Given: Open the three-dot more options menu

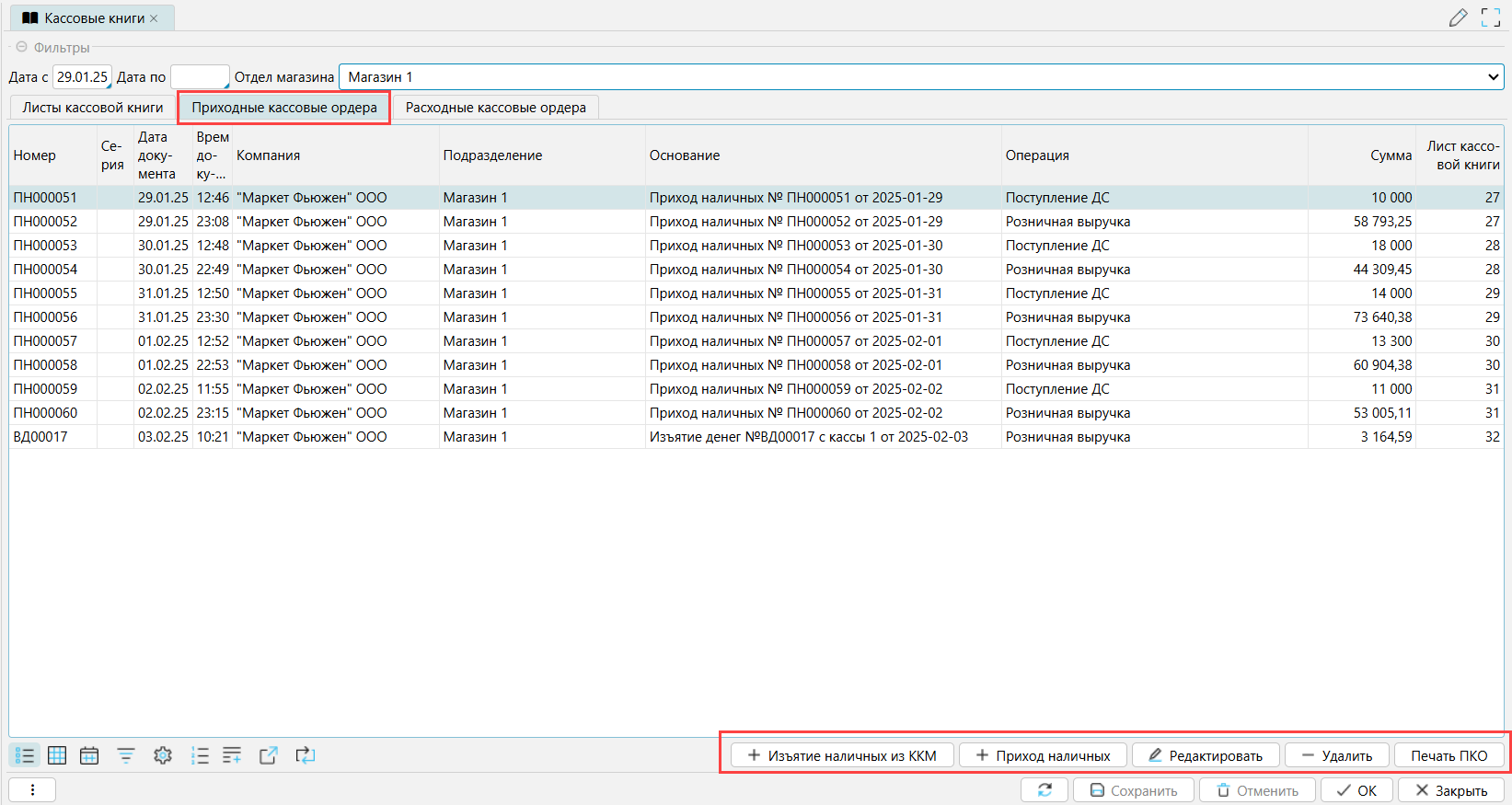Looking at the screenshot, I should [32, 790].
